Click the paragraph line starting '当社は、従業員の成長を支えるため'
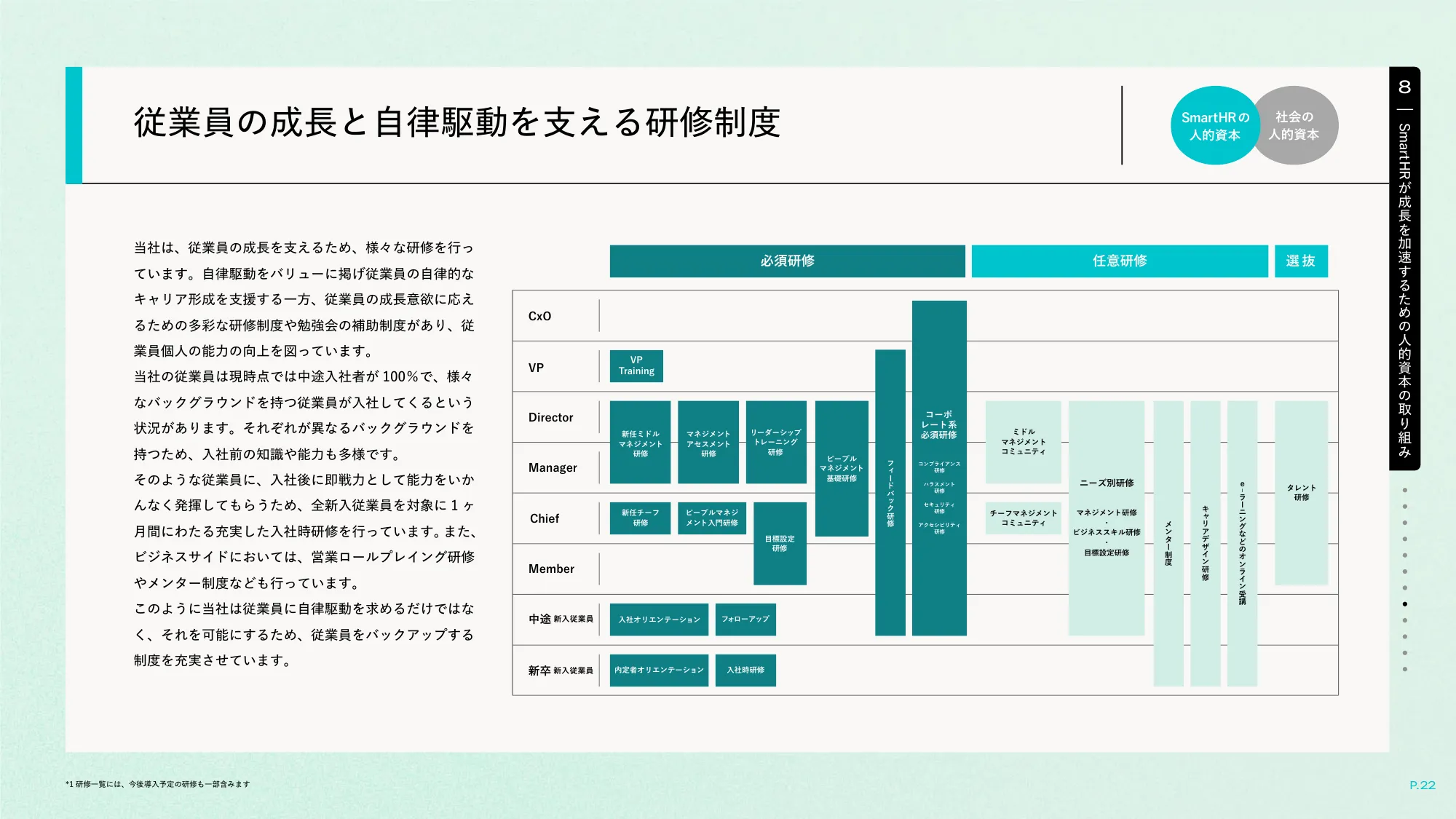This screenshot has width=1456, height=819. coord(304,248)
